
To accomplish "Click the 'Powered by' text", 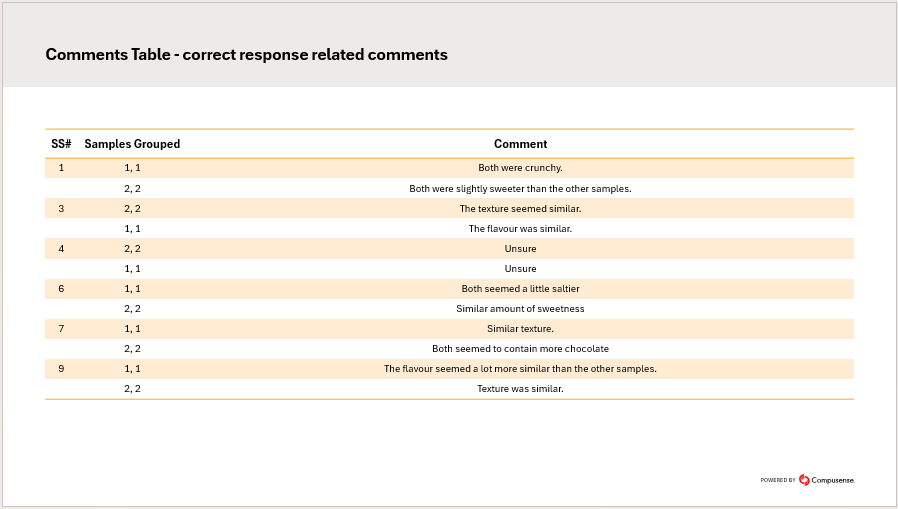I will coord(778,481).
